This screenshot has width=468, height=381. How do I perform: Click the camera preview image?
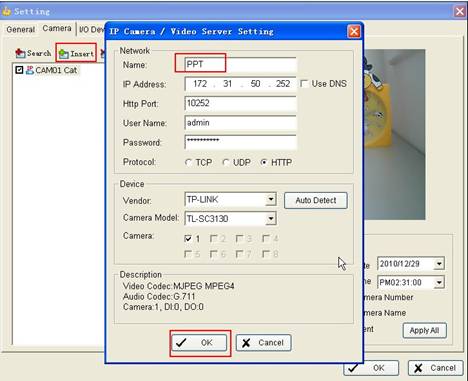[x=394, y=134]
